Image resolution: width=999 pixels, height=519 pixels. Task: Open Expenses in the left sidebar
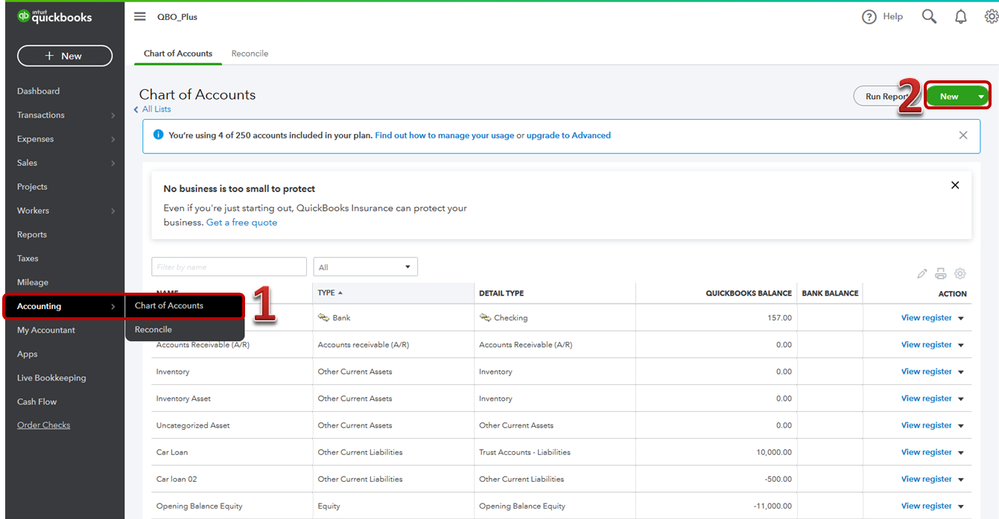36,139
